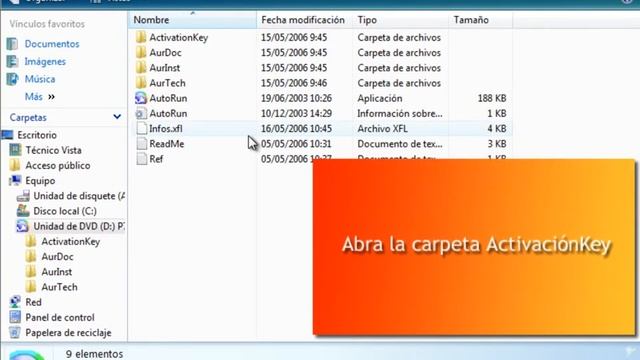Collapse the Carpetas pane with its chevron
Screen dimensions: 640x360
click(117, 117)
